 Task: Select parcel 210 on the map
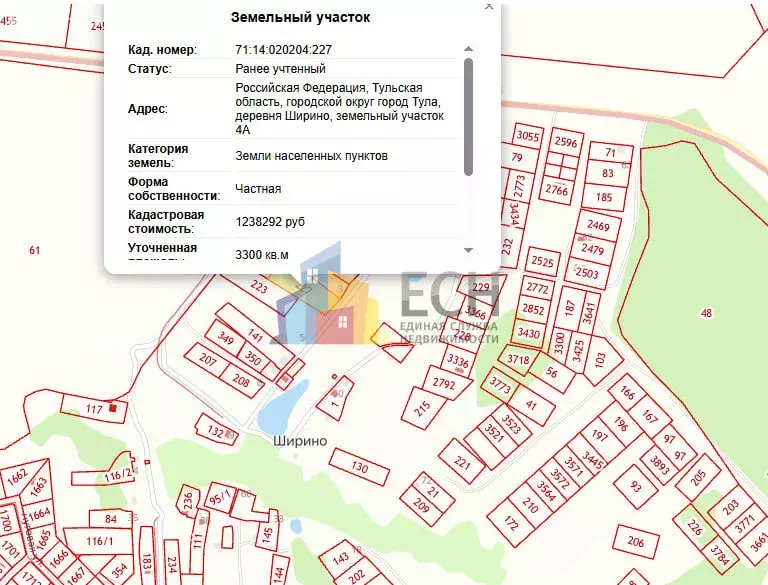click(529, 504)
